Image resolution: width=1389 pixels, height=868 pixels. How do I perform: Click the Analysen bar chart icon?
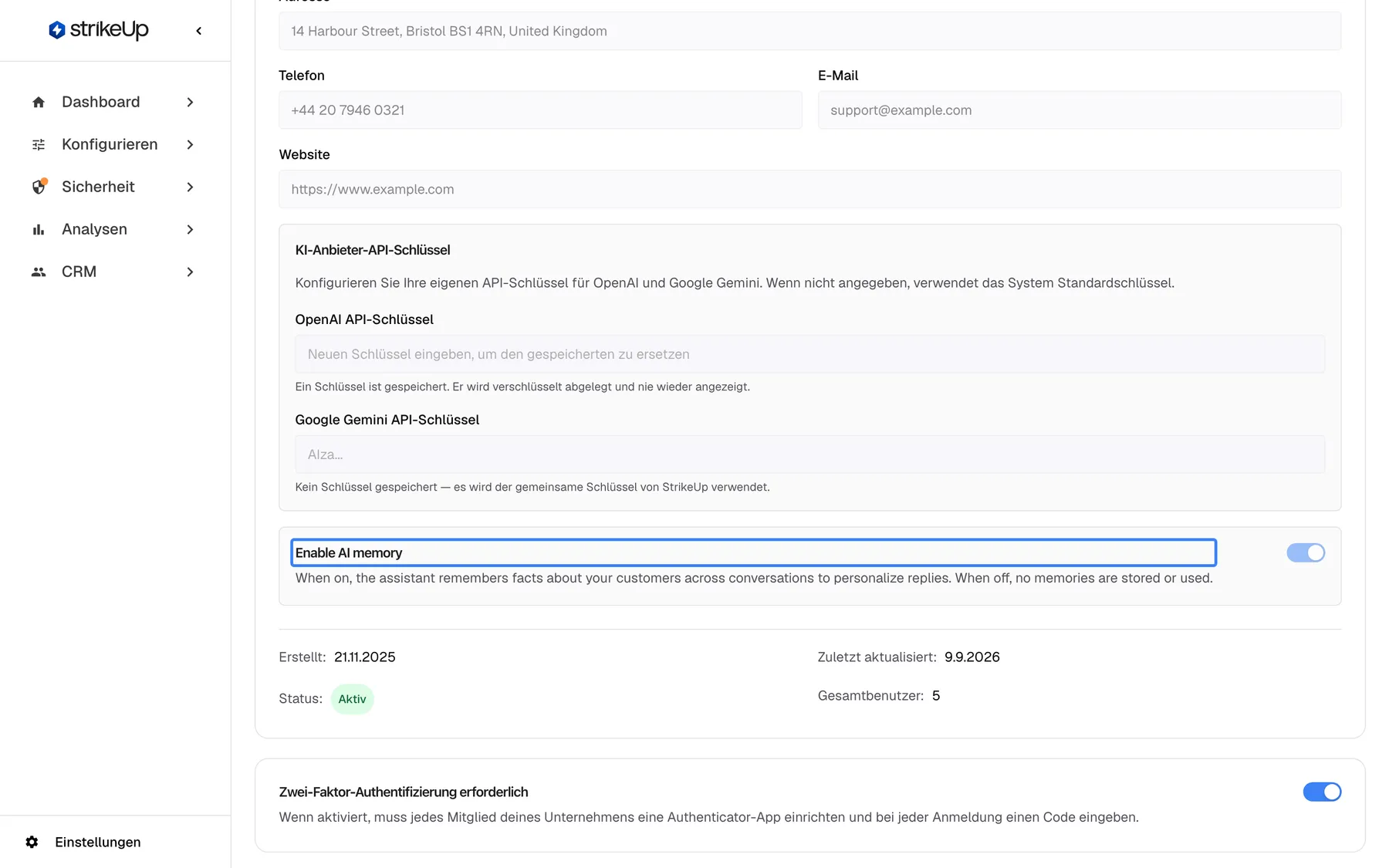click(x=39, y=229)
